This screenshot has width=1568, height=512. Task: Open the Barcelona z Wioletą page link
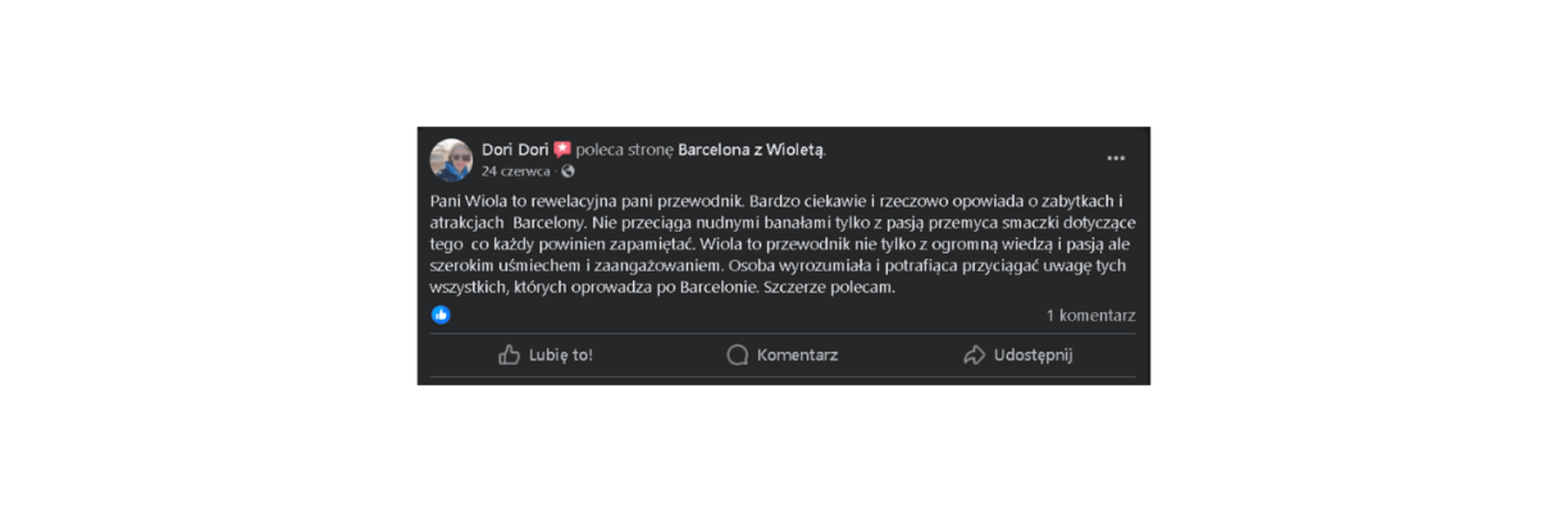pyautogui.click(x=751, y=149)
